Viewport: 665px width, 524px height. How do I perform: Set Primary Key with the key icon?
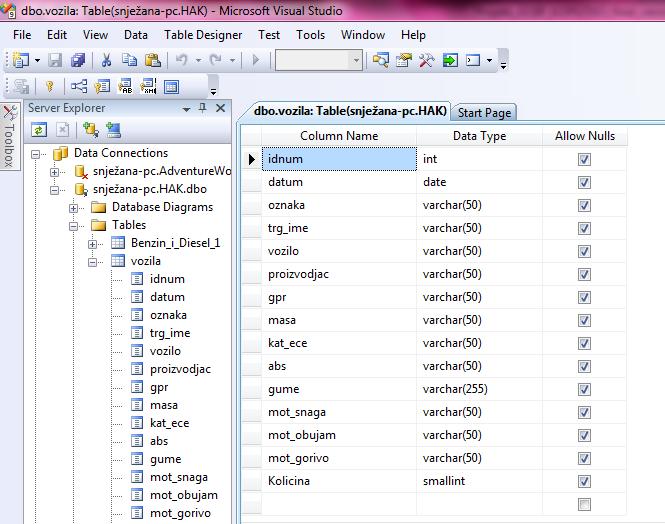(50, 86)
